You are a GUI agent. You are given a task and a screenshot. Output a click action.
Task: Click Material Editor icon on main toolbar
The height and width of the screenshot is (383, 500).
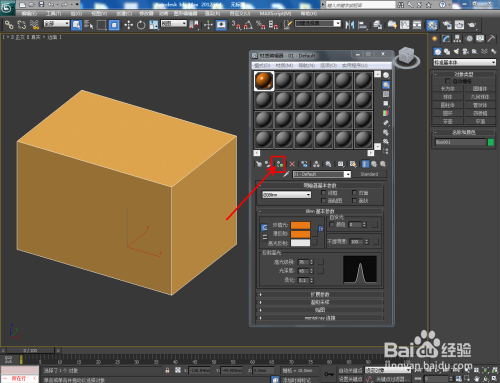432,25
